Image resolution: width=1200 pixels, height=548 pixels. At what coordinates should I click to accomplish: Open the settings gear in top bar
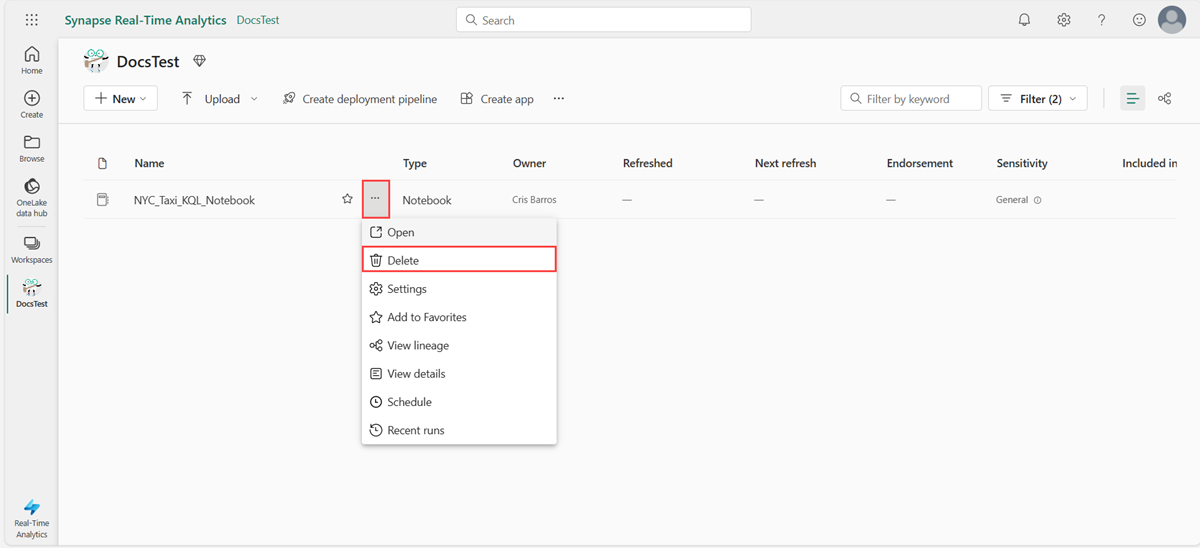tap(1063, 20)
